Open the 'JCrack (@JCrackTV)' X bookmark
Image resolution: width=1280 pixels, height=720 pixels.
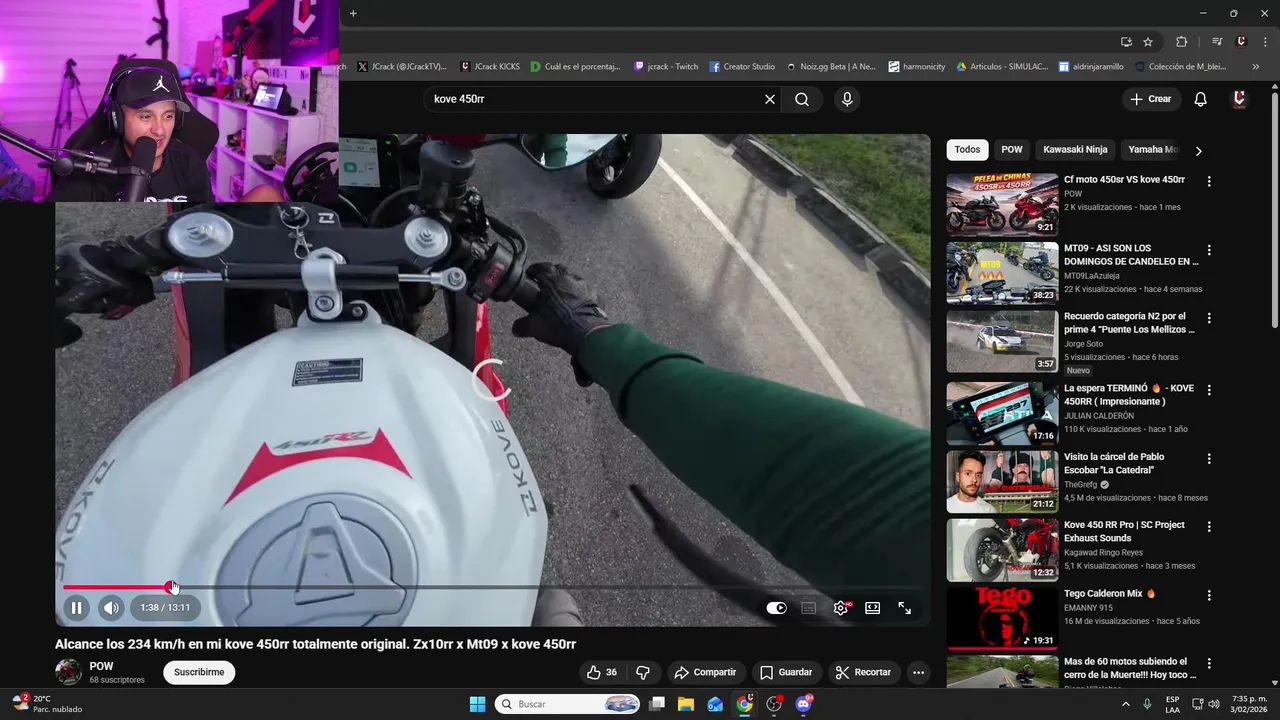click(x=402, y=67)
